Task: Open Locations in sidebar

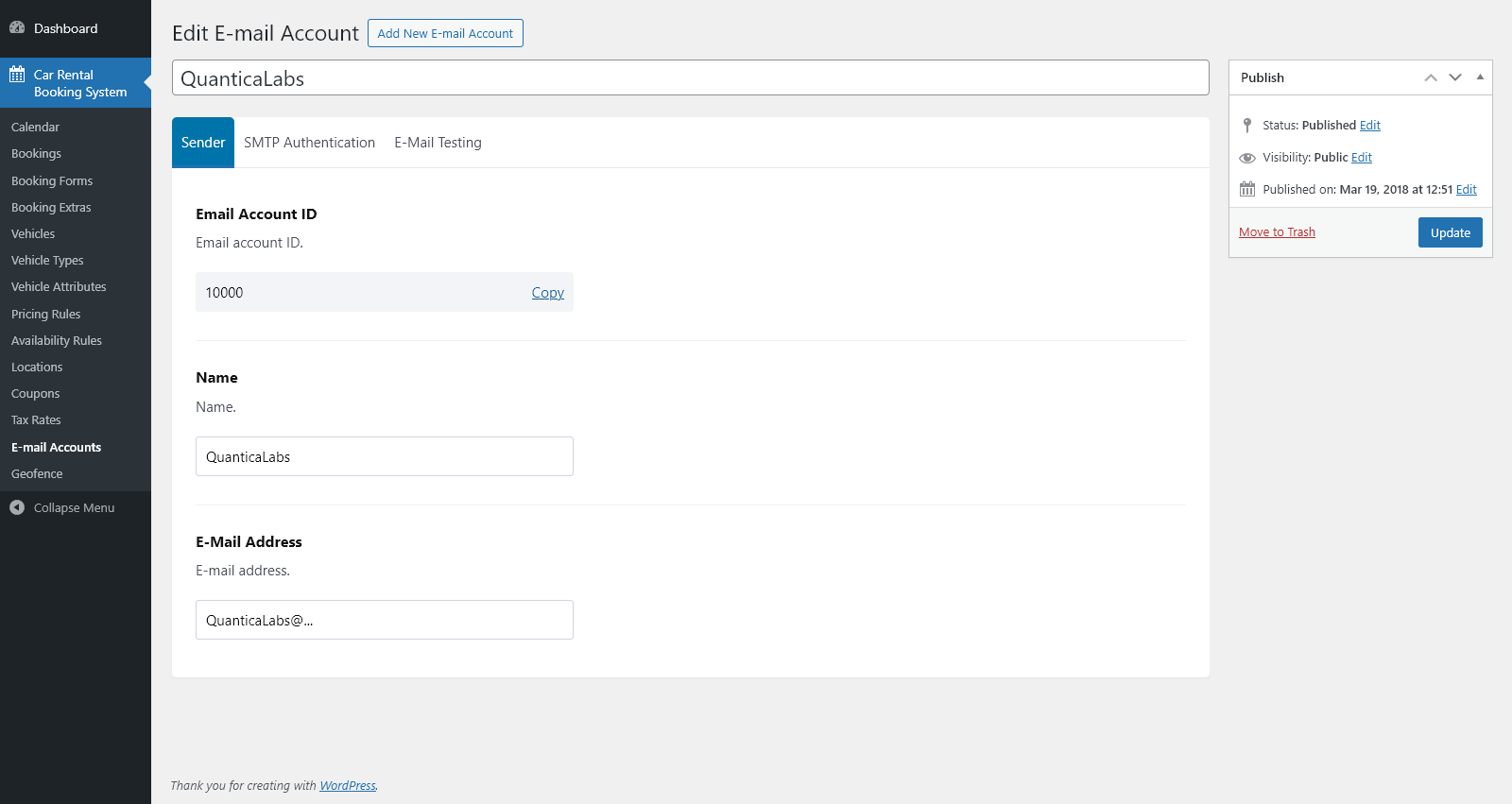Action: pyautogui.click(x=37, y=368)
